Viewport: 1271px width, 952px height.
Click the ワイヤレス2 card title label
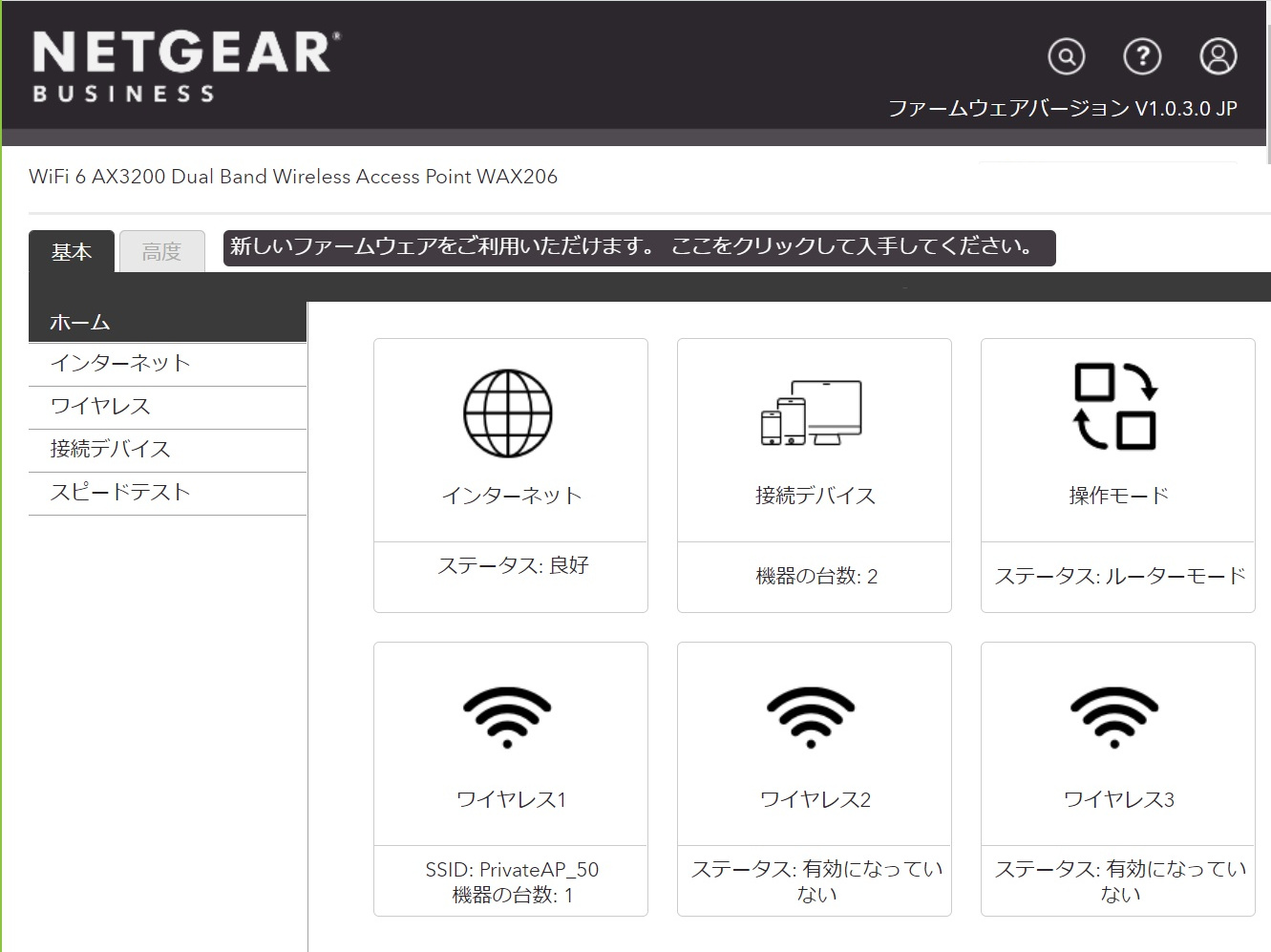click(x=815, y=799)
